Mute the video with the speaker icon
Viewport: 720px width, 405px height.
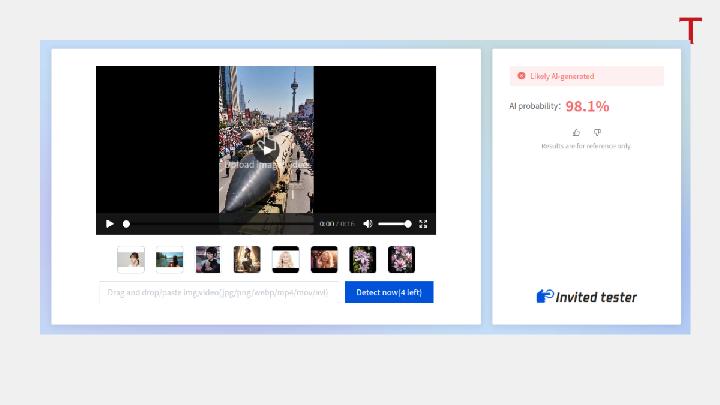(x=368, y=224)
